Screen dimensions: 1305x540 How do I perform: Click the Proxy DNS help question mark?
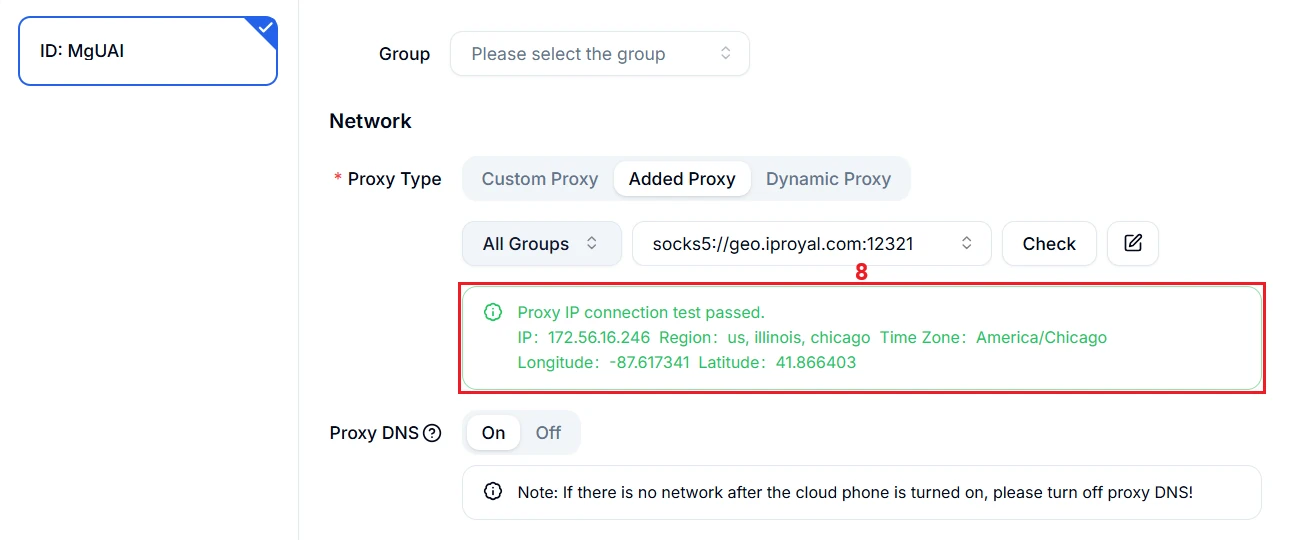point(432,433)
